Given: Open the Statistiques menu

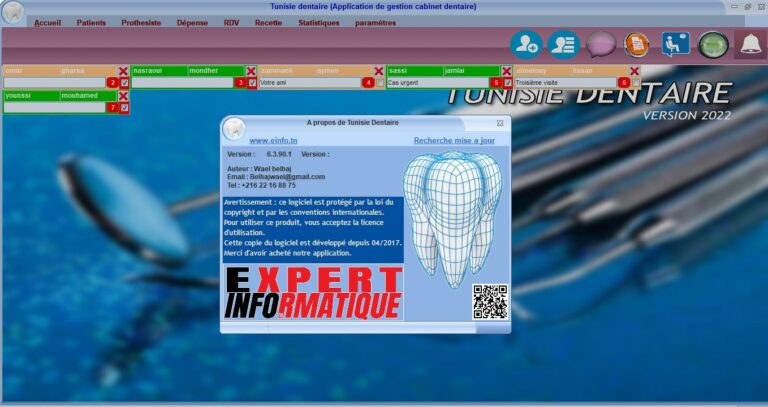Looking at the screenshot, I should click(319, 23).
